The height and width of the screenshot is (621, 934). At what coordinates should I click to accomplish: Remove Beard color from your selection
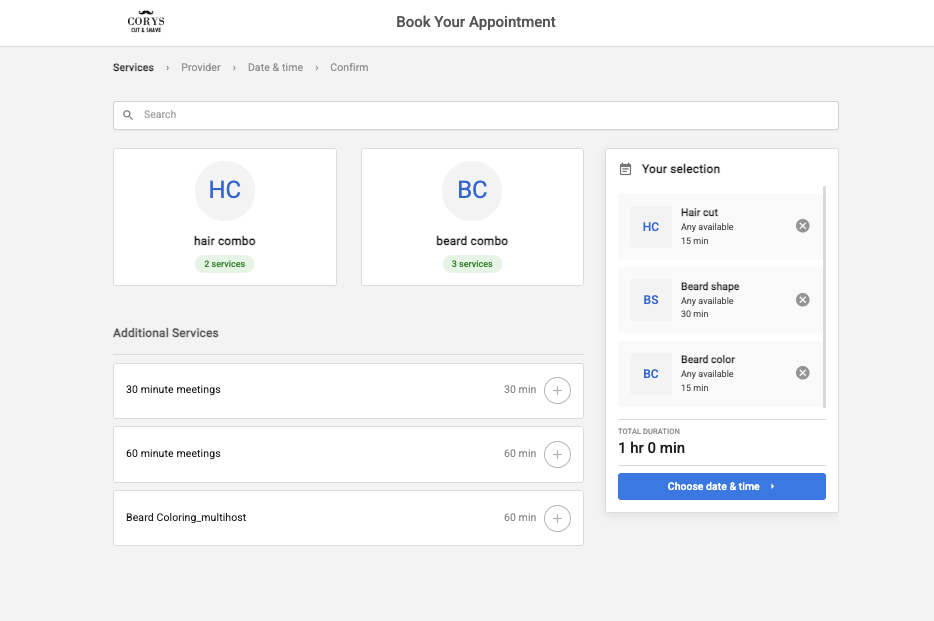[x=802, y=373]
